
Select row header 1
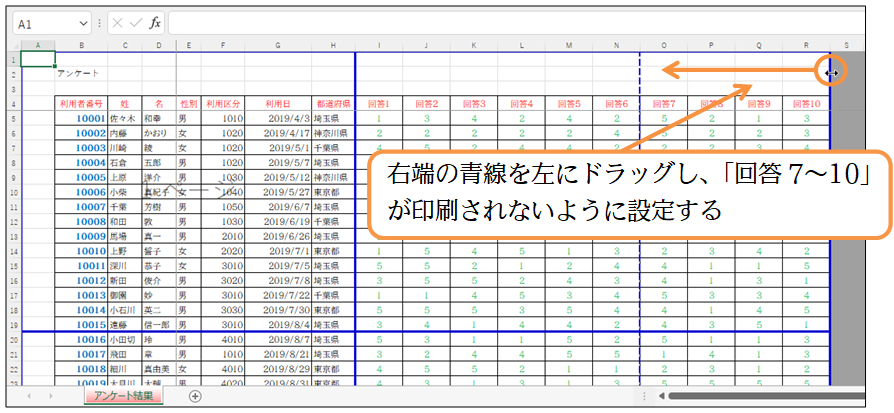click(x=16, y=59)
